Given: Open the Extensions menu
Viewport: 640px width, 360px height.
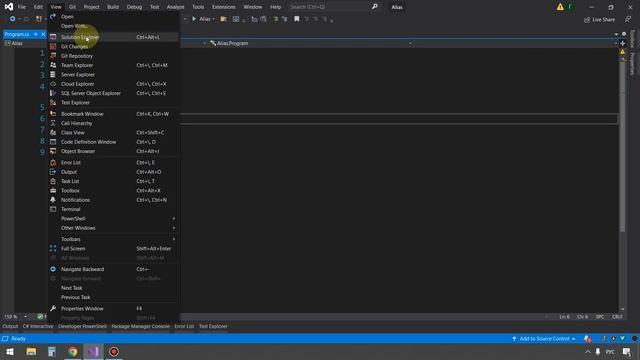Looking at the screenshot, I should point(224,7).
